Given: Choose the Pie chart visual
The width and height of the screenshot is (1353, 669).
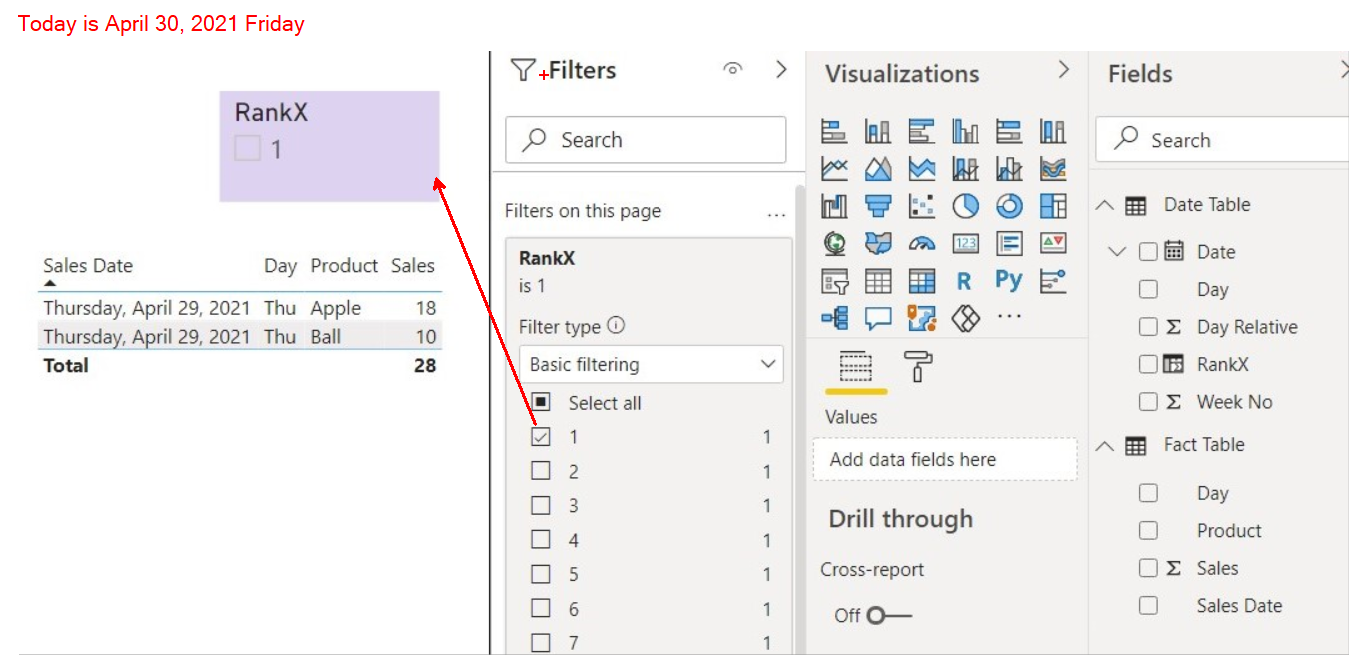Looking at the screenshot, I should tap(965, 206).
